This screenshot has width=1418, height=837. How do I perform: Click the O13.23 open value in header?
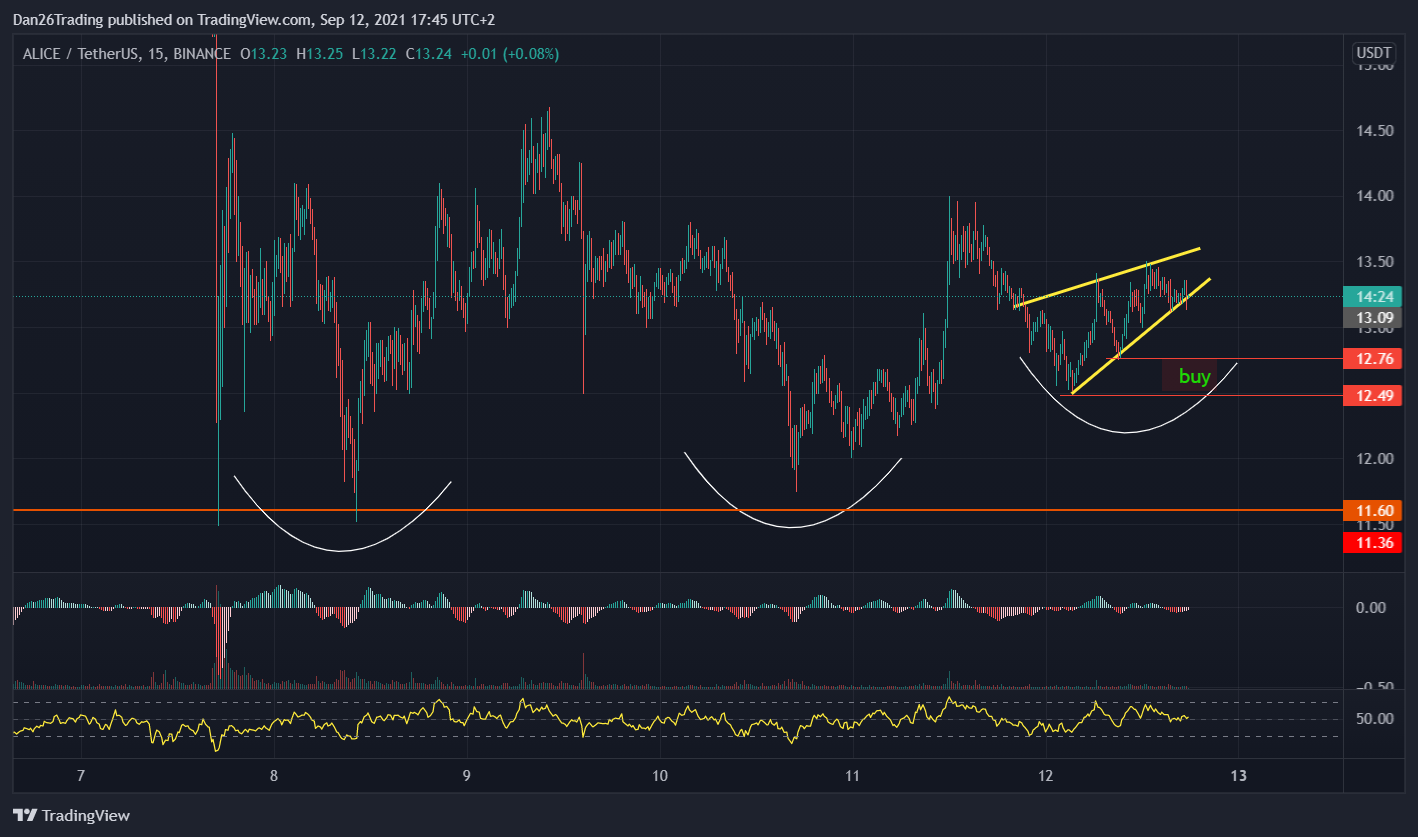click(263, 54)
